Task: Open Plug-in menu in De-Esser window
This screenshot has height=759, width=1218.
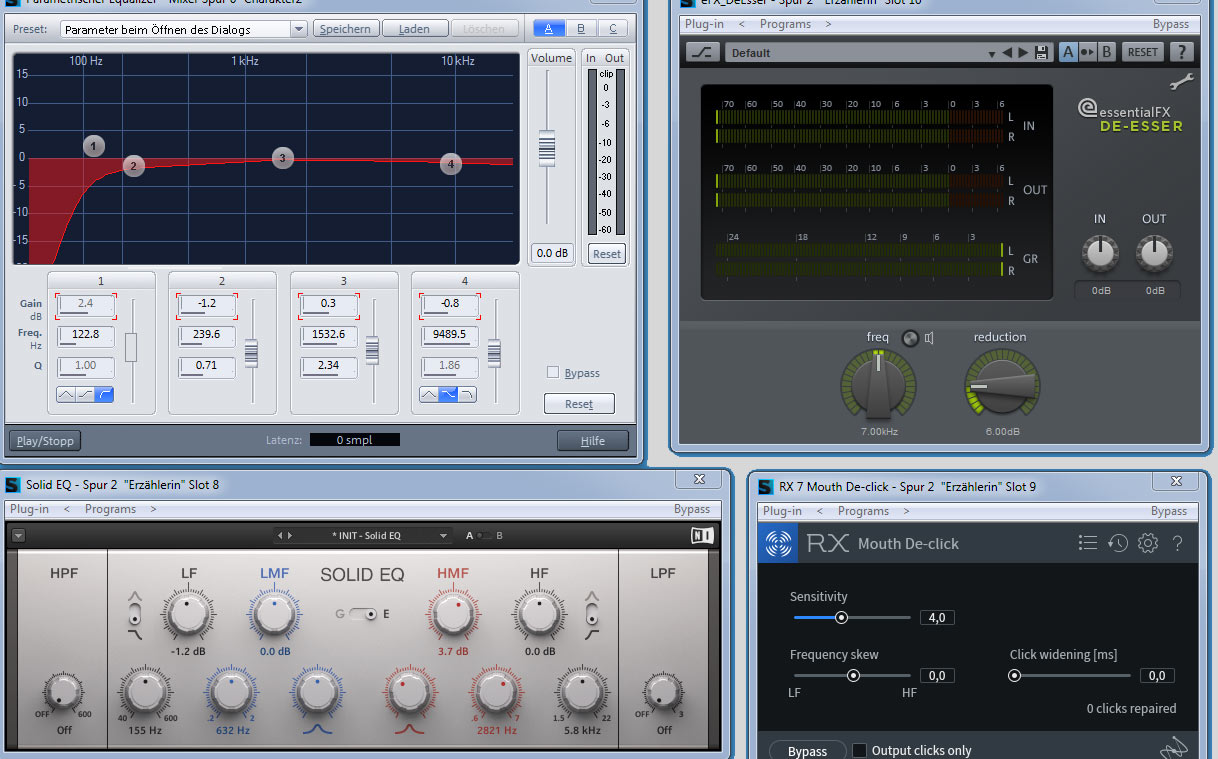Action: click(x=704, y=24)
